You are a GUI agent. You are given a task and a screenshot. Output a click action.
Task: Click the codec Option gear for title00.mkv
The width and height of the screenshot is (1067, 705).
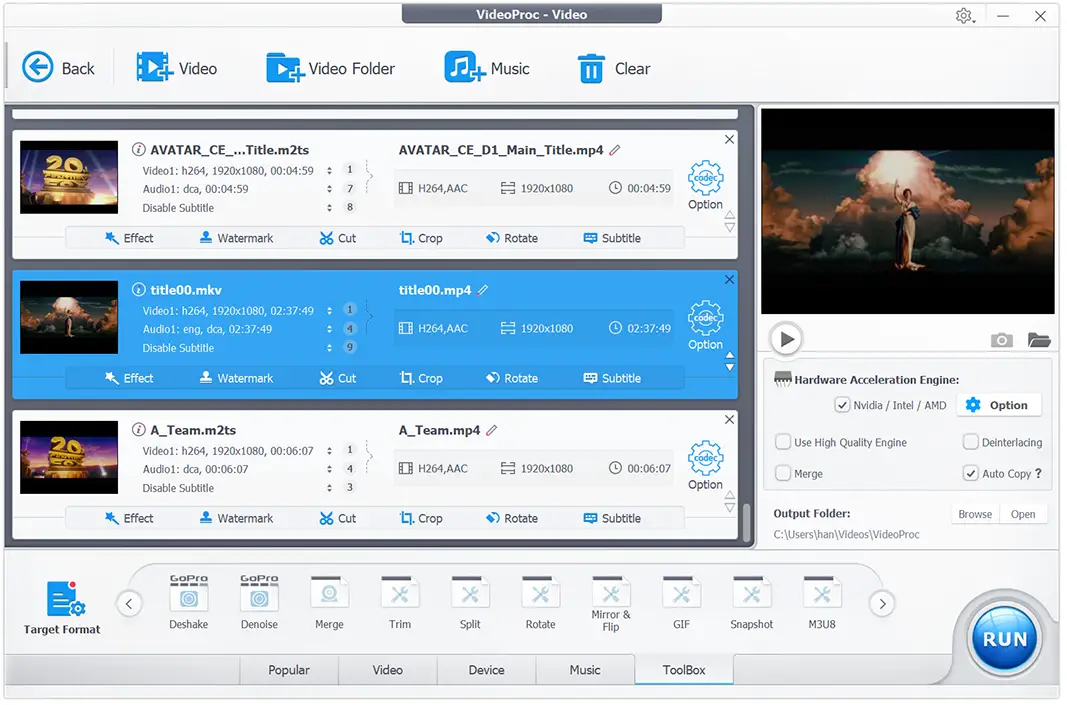pos(705,318)
